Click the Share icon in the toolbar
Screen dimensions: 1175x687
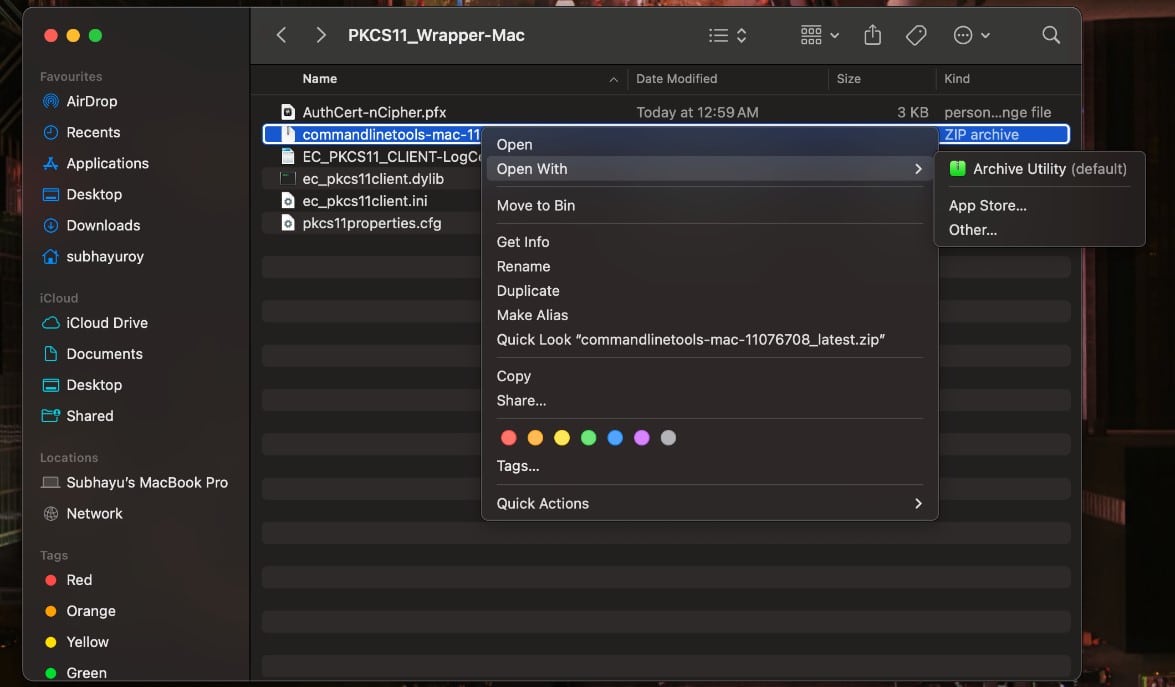coord(872,35)
